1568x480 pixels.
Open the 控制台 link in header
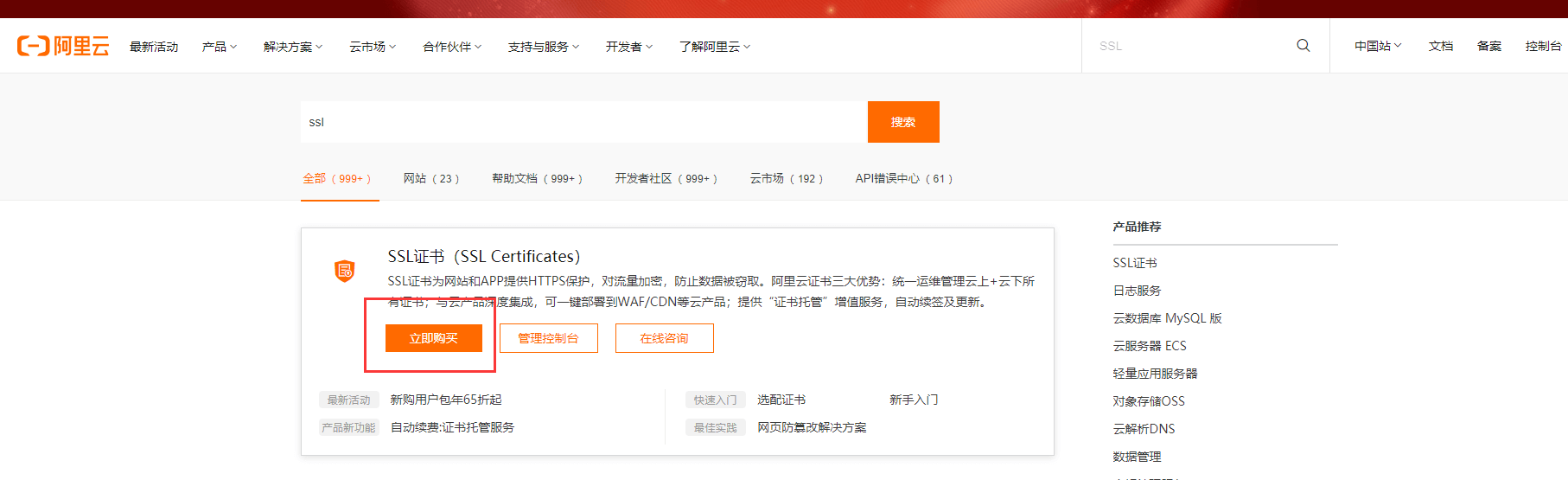pos(1543,46)
